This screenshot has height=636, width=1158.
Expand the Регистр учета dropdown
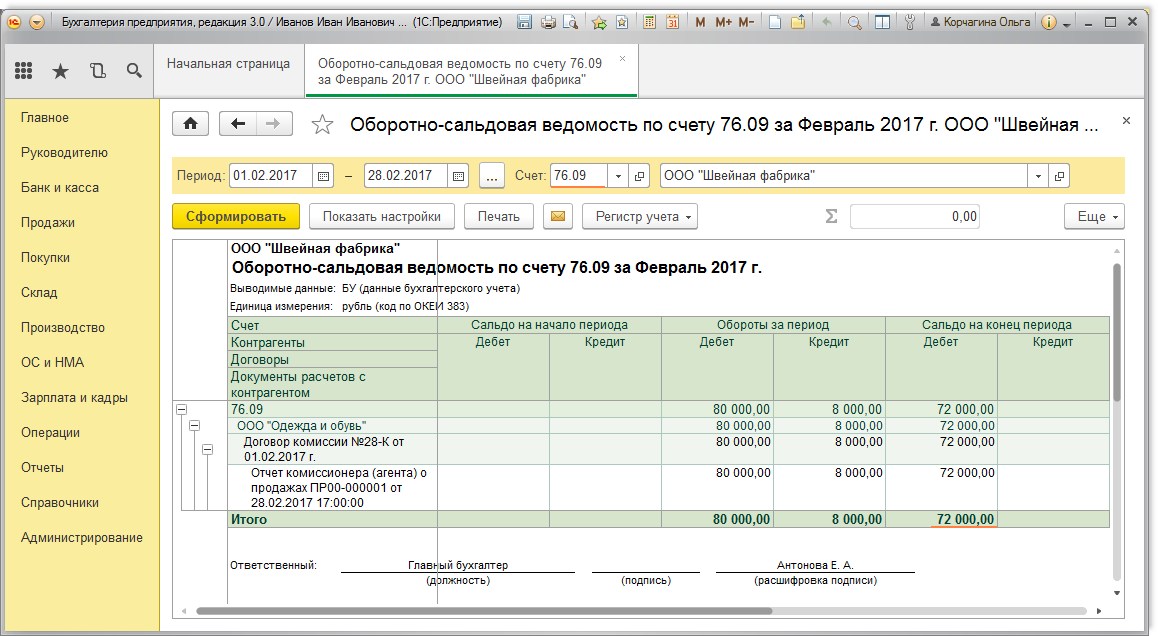[639, 216]
